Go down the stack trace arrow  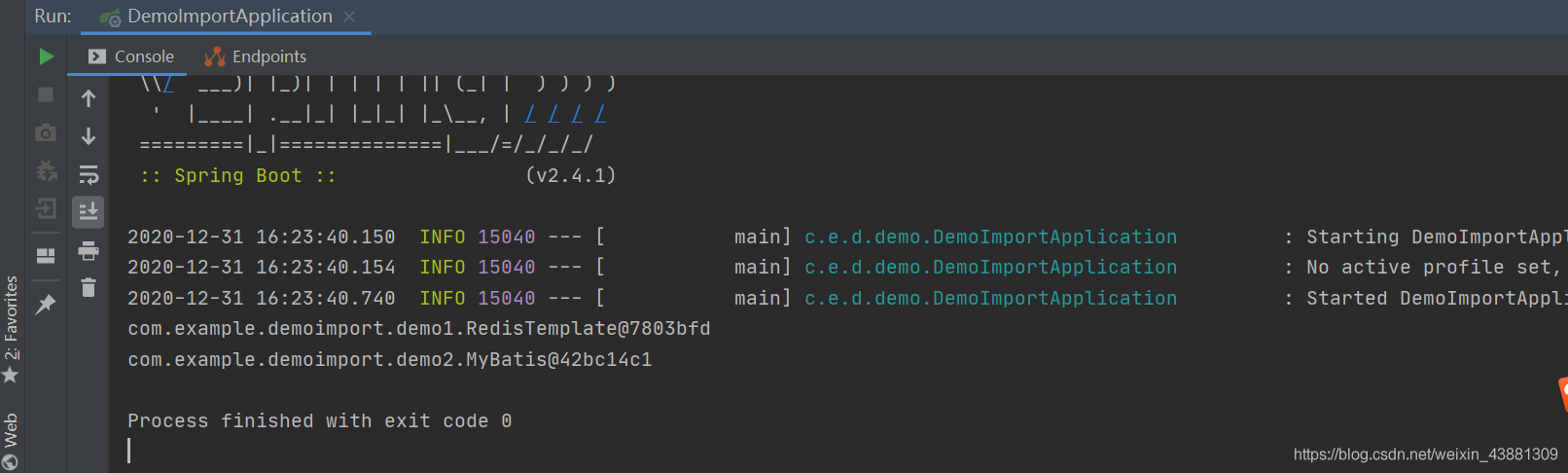pos(89,136)
